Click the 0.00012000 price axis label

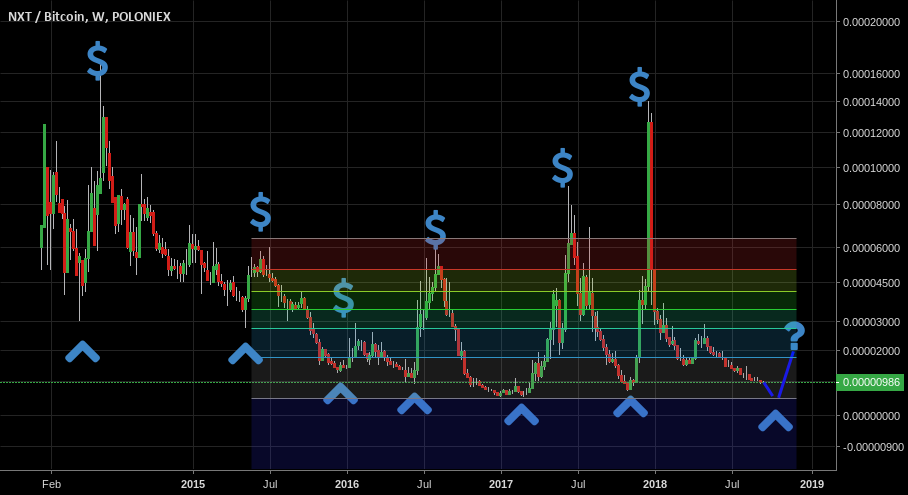(x=872, y=133)
